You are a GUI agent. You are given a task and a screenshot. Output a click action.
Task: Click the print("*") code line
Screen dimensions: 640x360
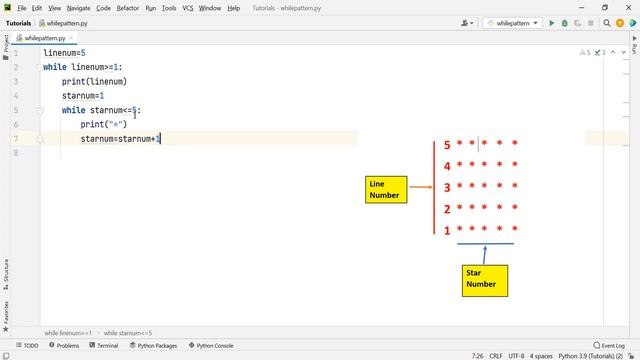click(104, 124)
